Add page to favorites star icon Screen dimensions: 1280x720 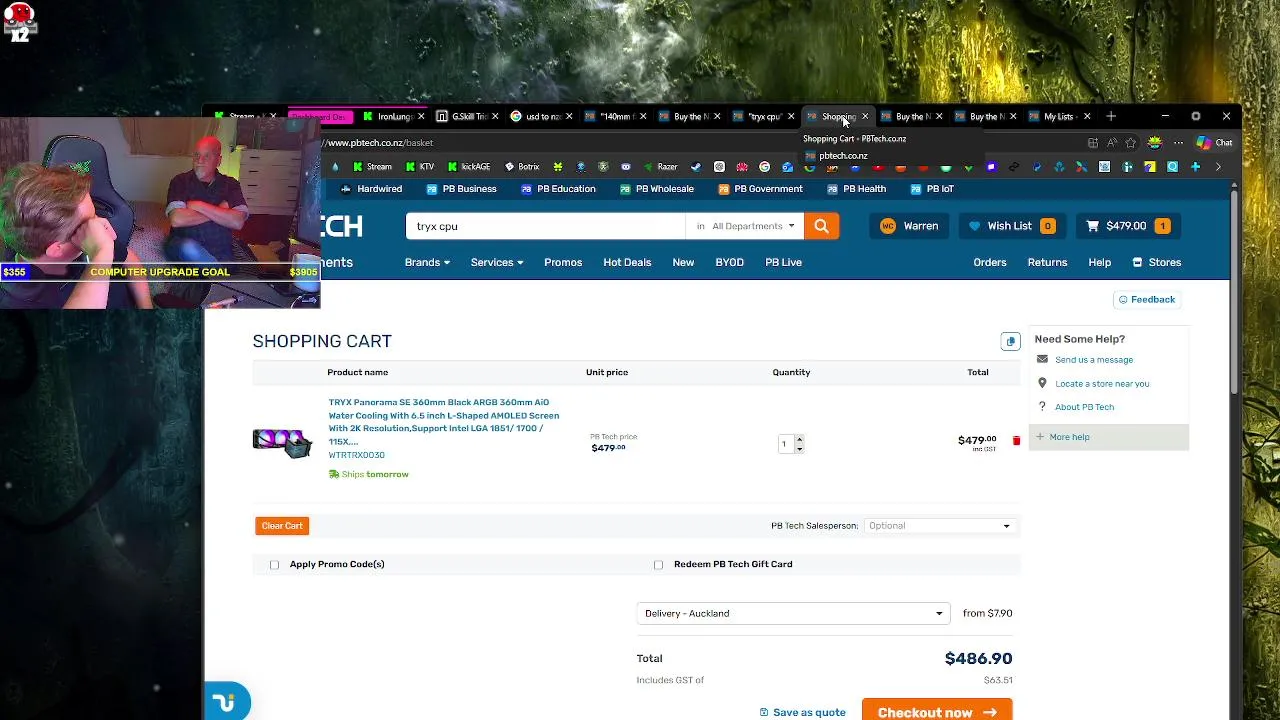(x=1131, y=143)
